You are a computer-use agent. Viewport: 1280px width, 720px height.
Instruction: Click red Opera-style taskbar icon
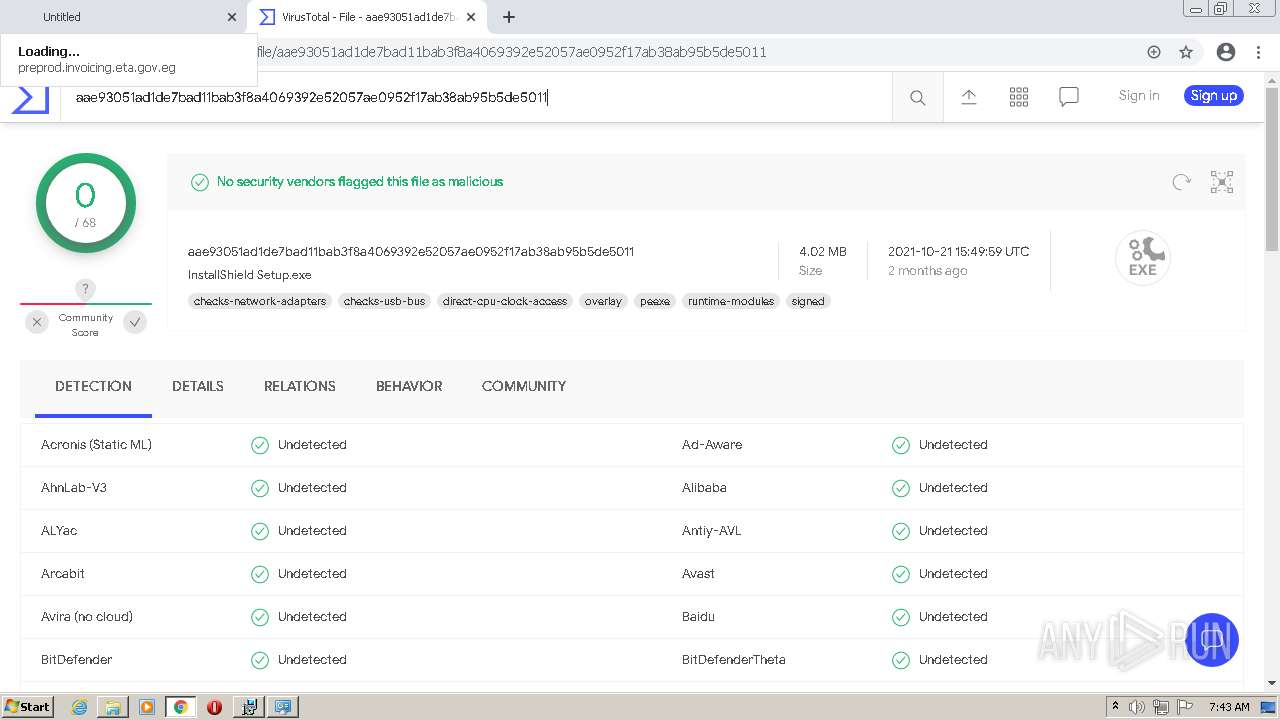(x=214, y=707)
